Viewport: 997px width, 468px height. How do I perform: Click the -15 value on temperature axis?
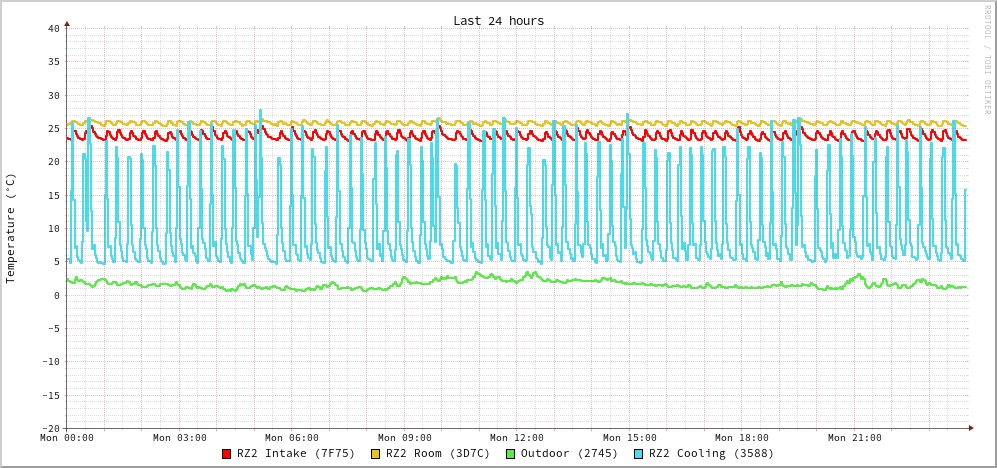pos(50,395)
